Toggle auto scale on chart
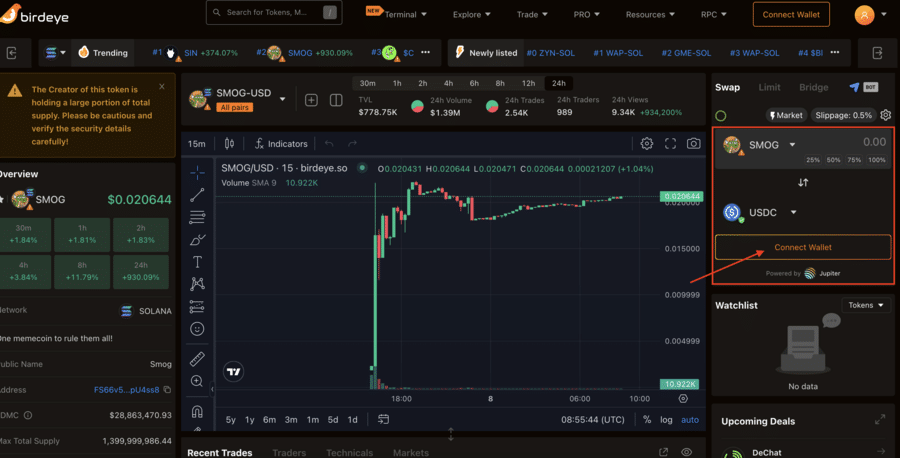 690,420
